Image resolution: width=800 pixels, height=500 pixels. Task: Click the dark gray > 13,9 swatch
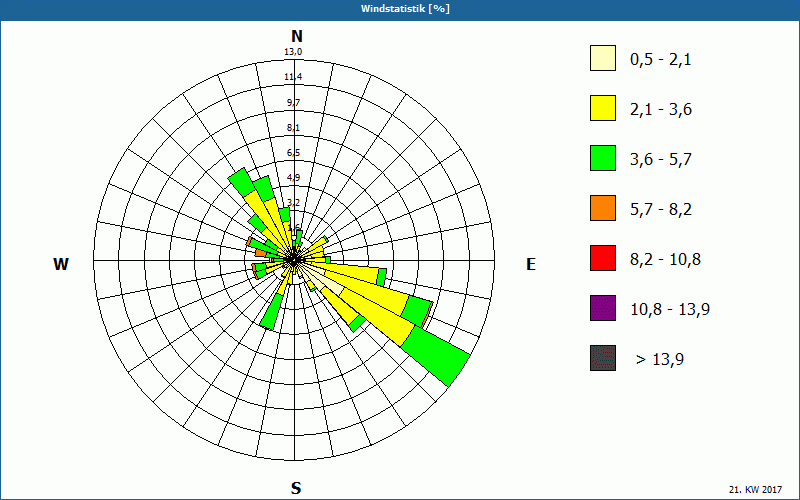pyautogui.click(x=603, y=358)
